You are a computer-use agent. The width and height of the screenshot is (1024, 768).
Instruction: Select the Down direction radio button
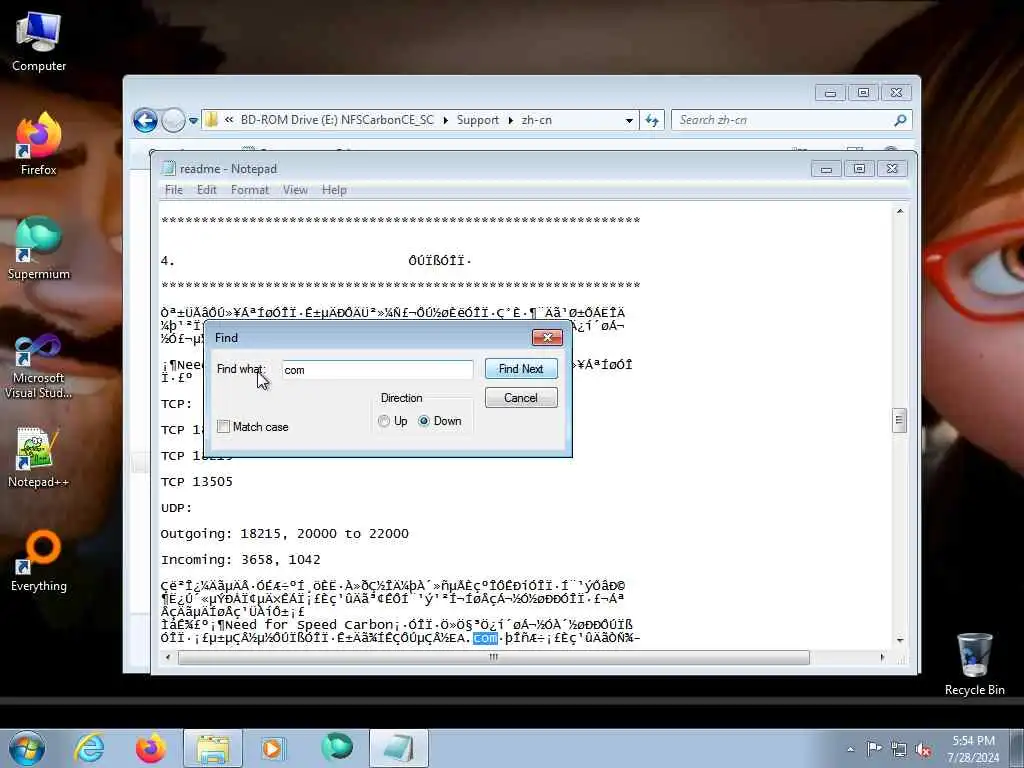[424, 421]
